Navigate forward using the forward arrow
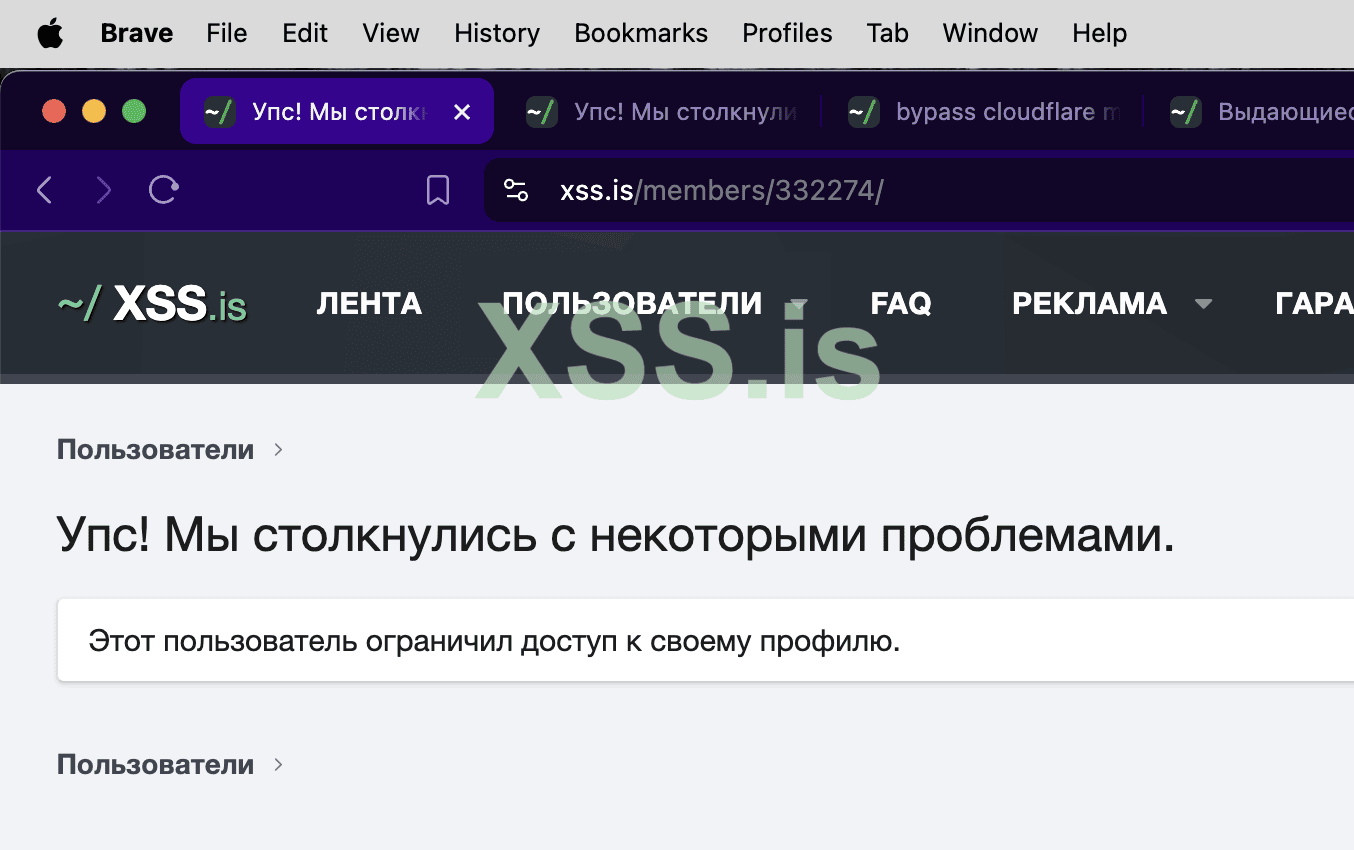1354x850 pixels. point(103,190)
